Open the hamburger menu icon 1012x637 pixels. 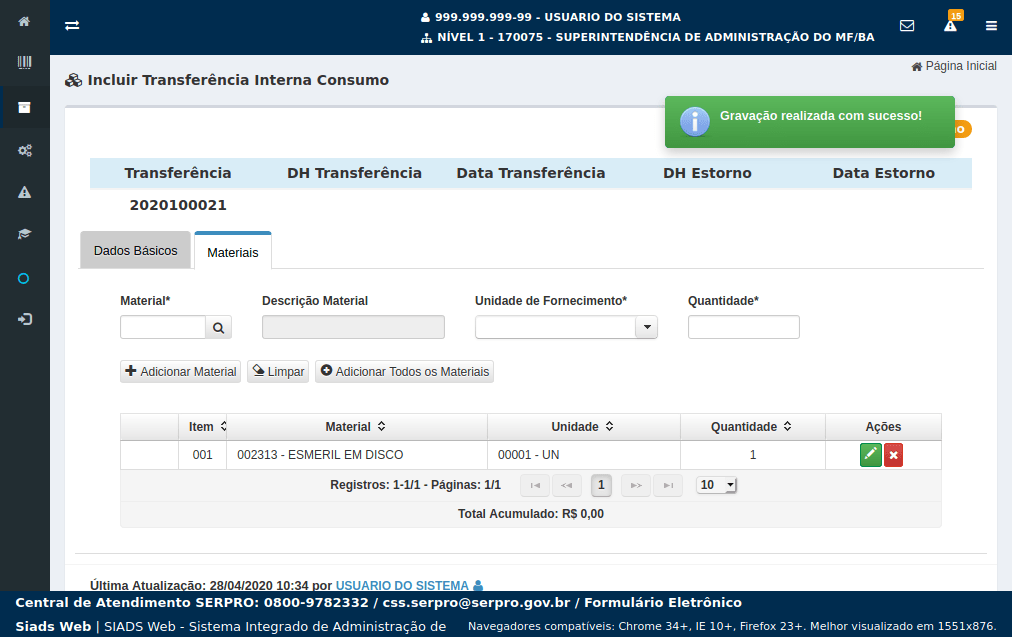point(991,26)
